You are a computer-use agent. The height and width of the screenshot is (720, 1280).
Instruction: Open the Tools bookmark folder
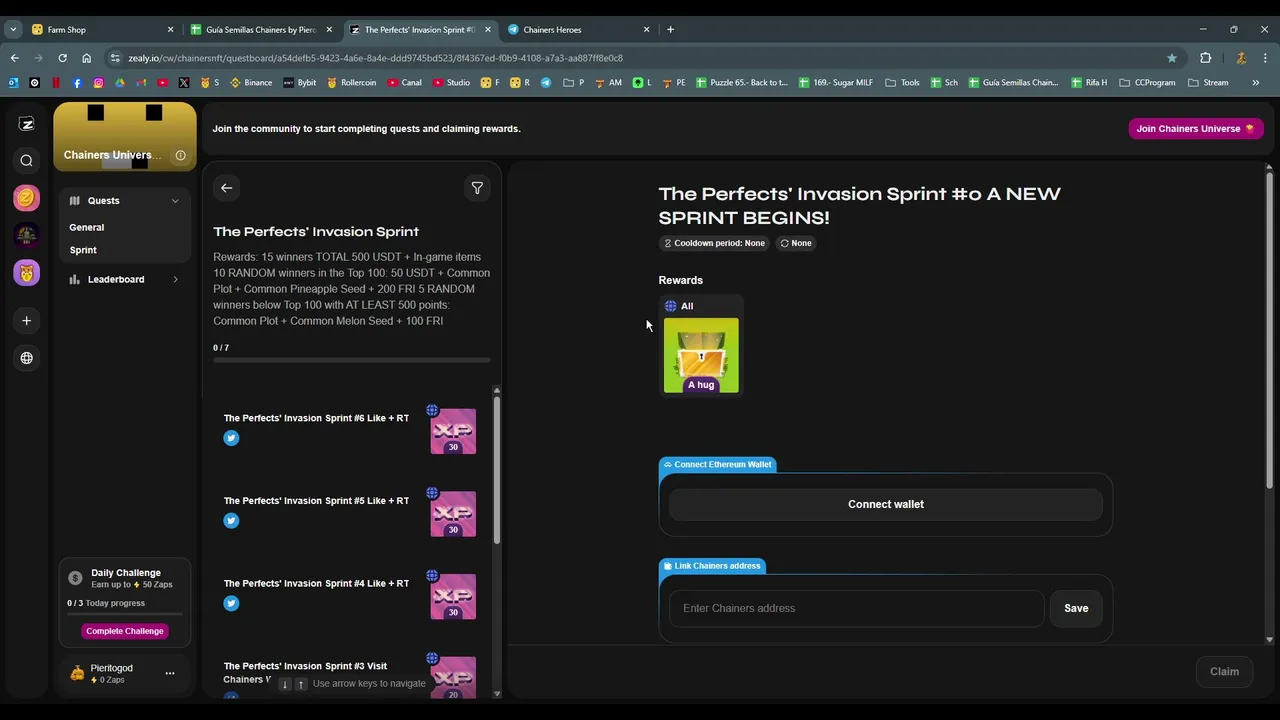tap(902, 83)
